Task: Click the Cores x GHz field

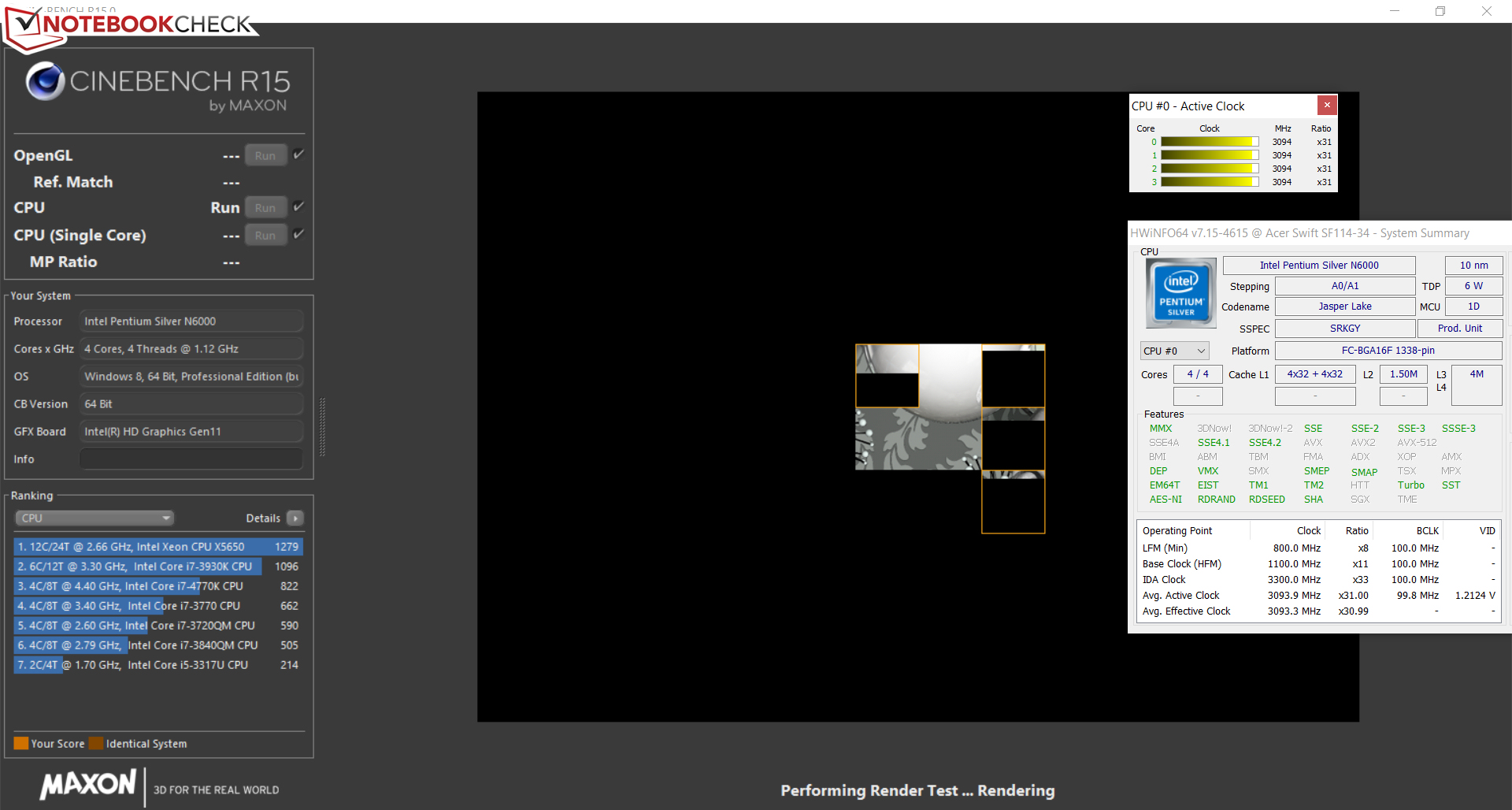Action: (x=191, y=349)
